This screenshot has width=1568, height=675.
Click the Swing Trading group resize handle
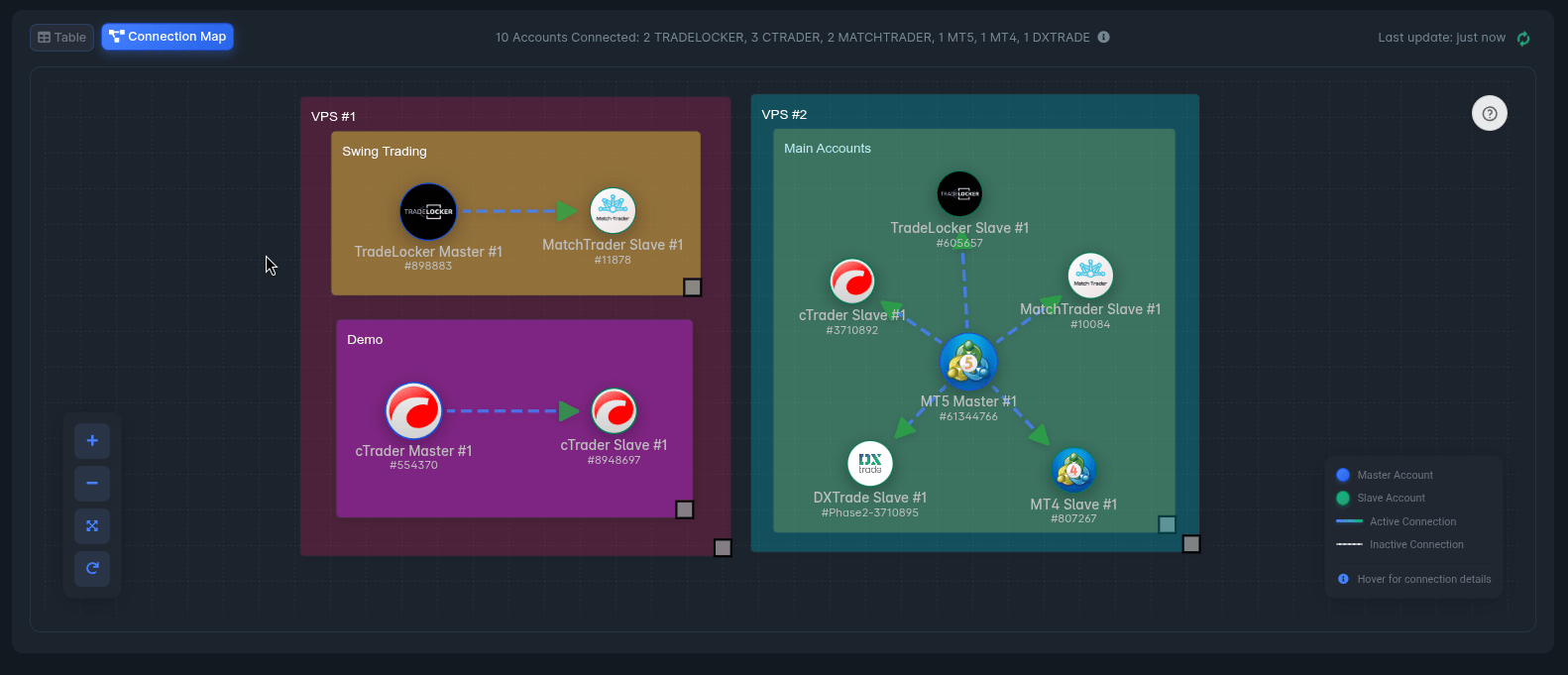(693, 287)
